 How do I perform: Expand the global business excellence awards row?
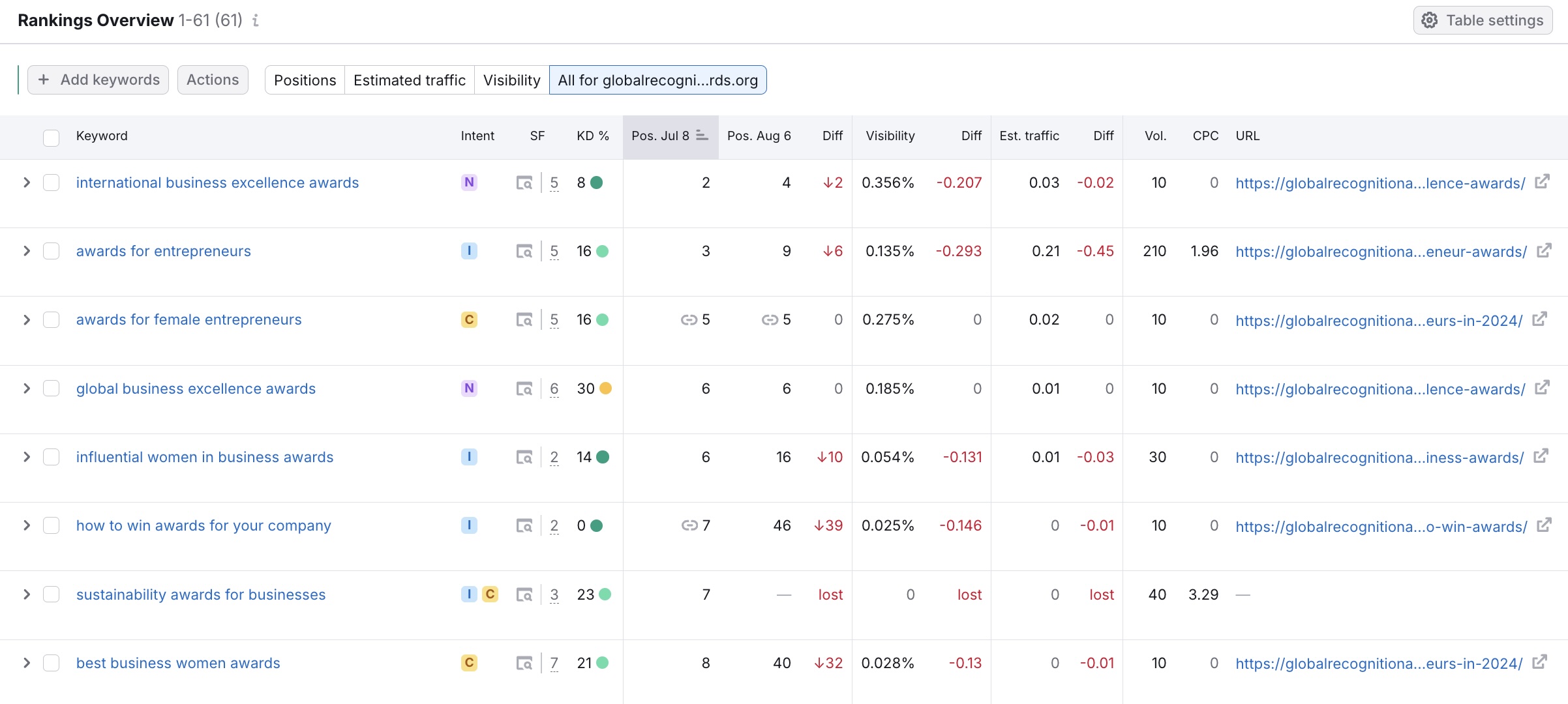27,389
